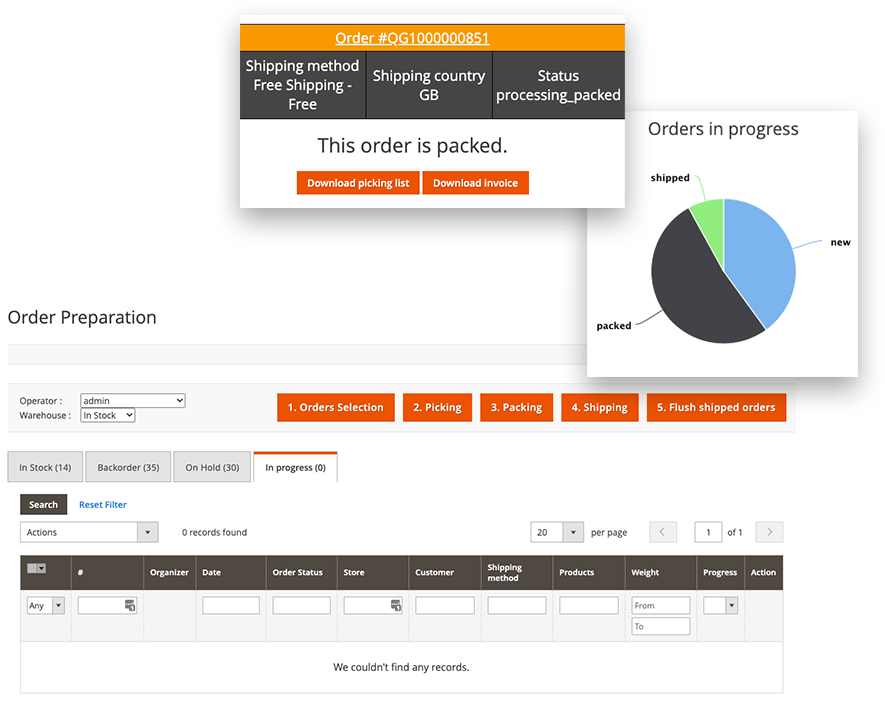
Task: Open the calendar picker in the # filter column
Action: point(132,605)
